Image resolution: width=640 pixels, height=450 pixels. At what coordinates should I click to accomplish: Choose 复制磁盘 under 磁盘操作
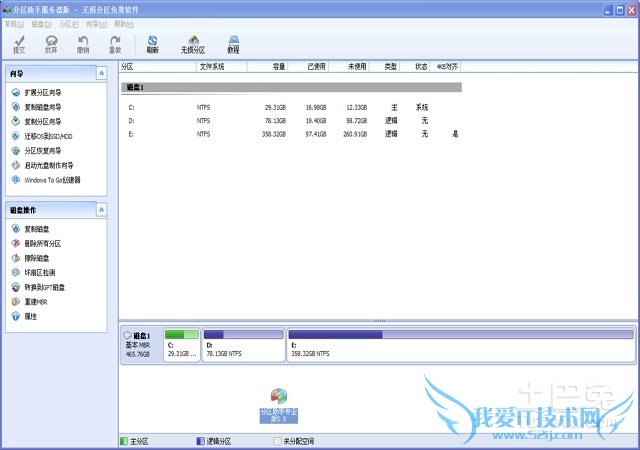(31, 229)
